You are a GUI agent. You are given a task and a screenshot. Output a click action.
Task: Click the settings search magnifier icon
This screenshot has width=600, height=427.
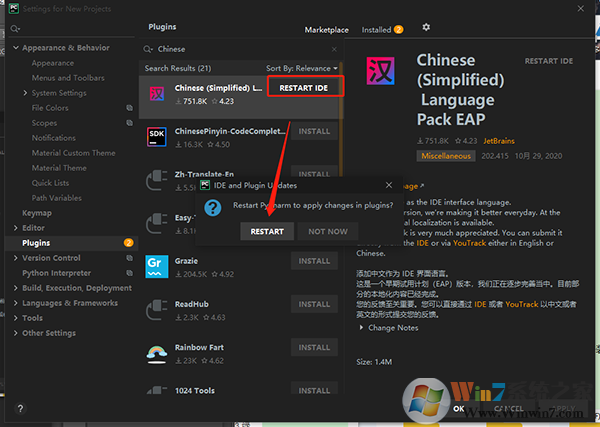(x=15, y=29)
